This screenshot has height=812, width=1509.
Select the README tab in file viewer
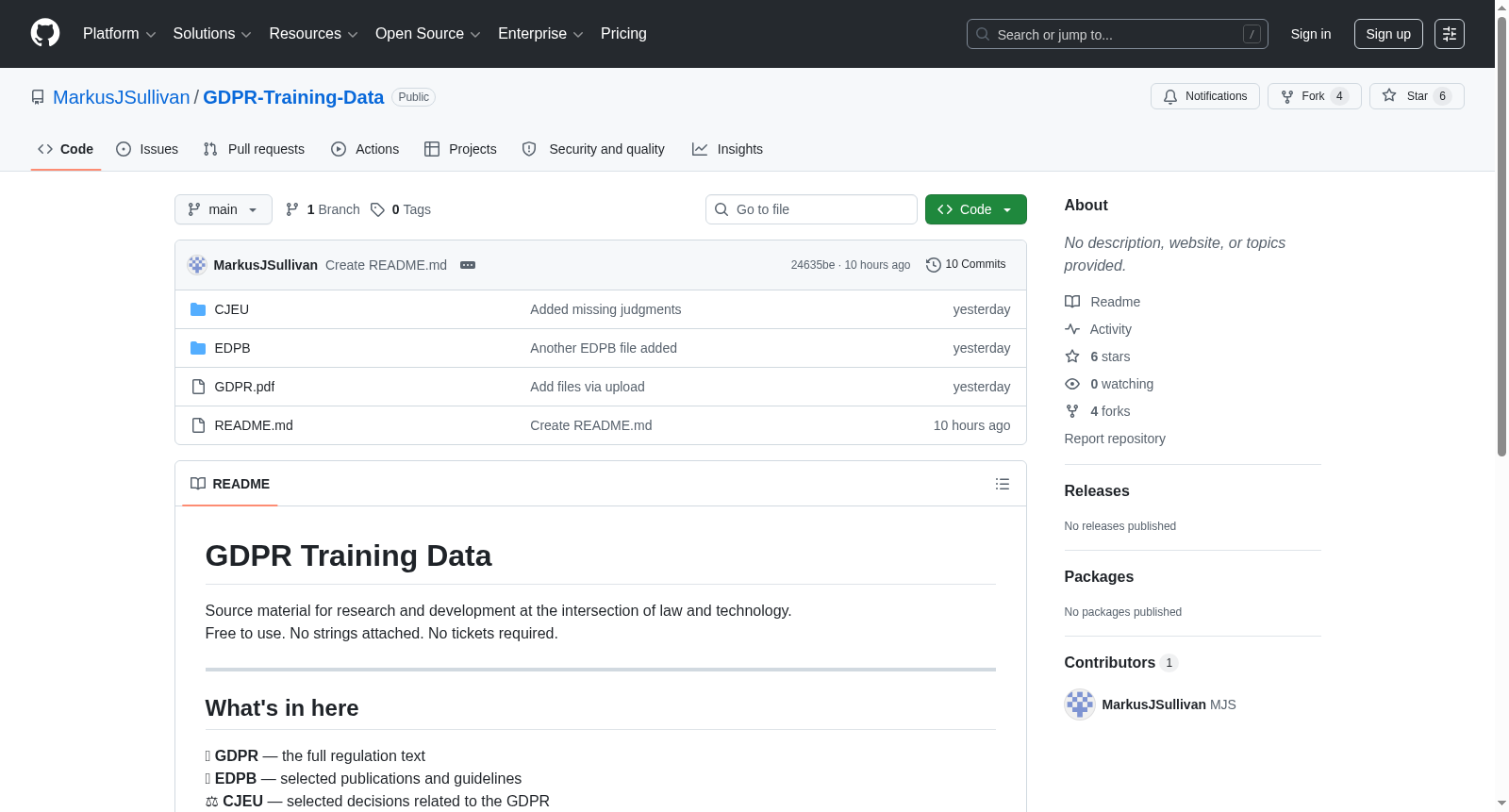coord(230,484)
